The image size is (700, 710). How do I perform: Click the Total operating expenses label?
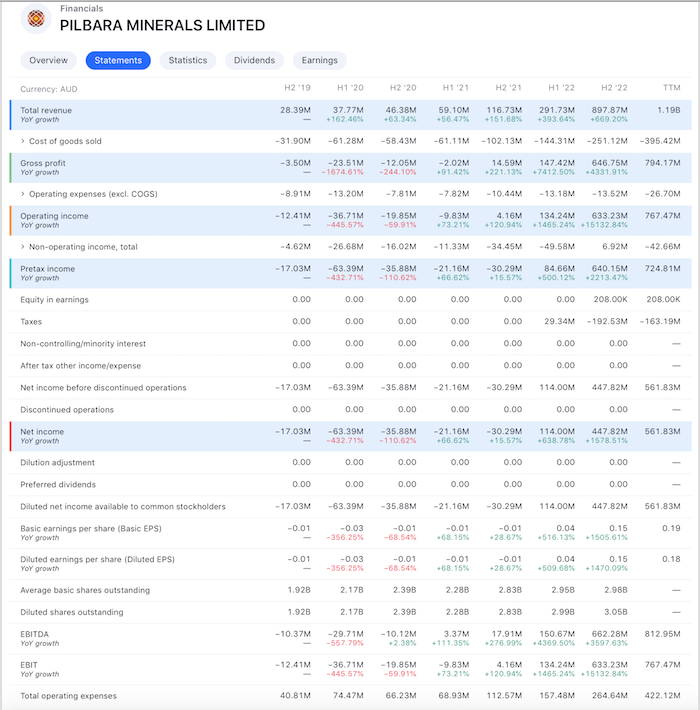[68, 696]
